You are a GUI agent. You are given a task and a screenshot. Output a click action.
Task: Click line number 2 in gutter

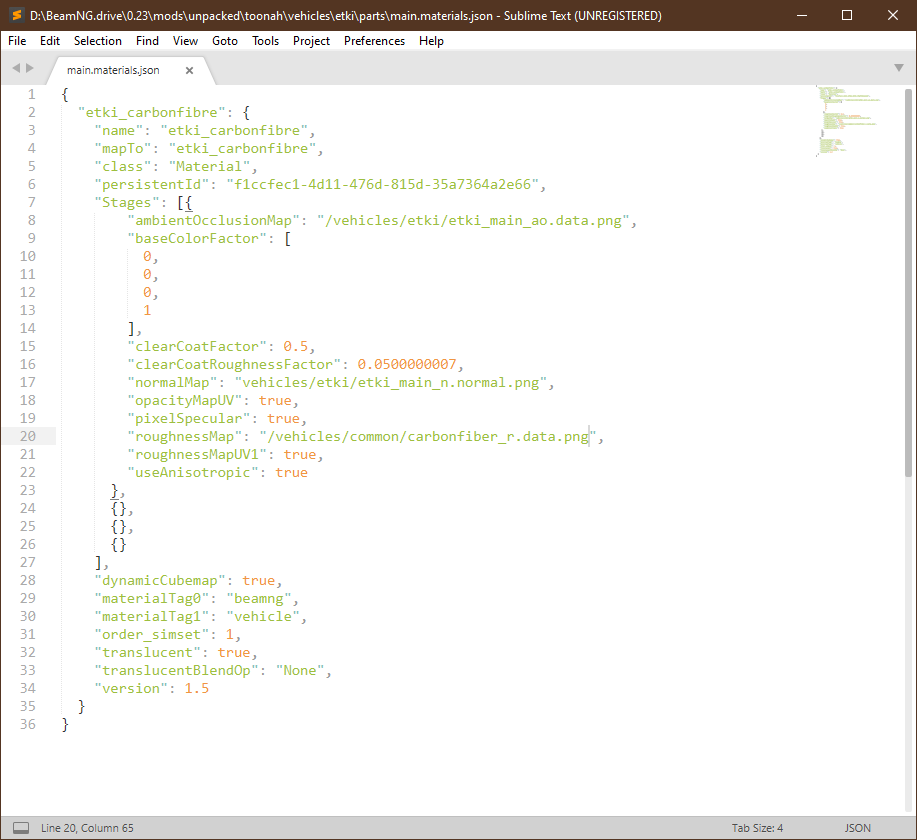click(x=32, y=112)
